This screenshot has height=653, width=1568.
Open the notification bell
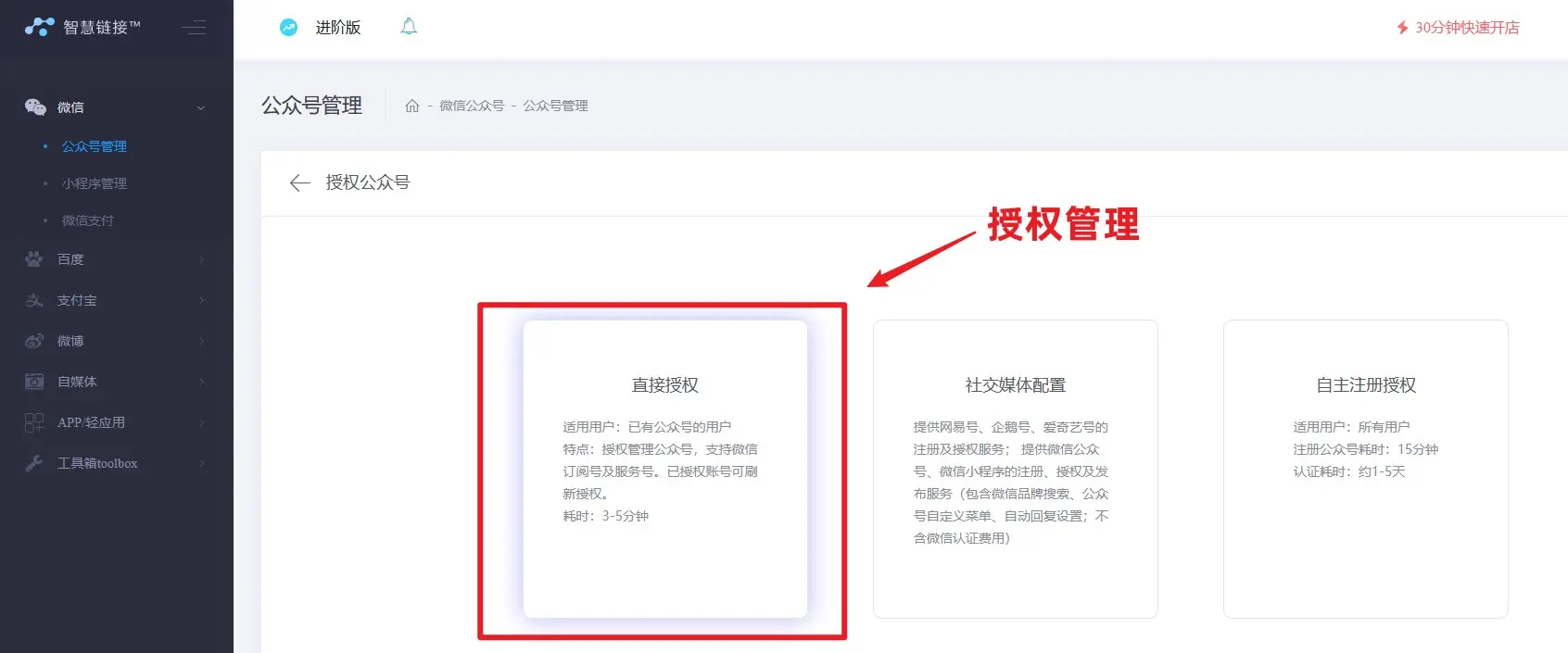point(409,27)
